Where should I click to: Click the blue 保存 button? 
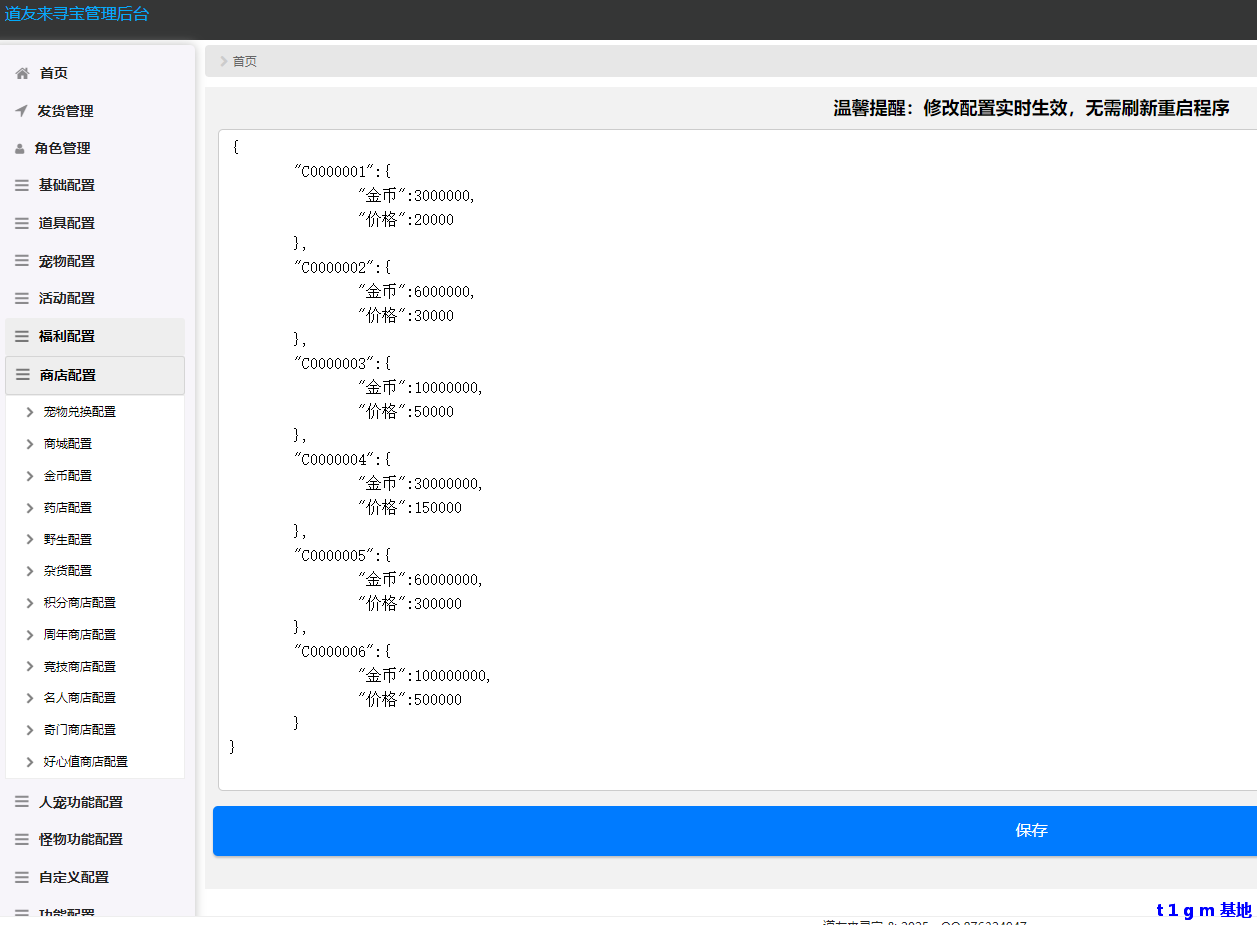click(x=735, y=831)
